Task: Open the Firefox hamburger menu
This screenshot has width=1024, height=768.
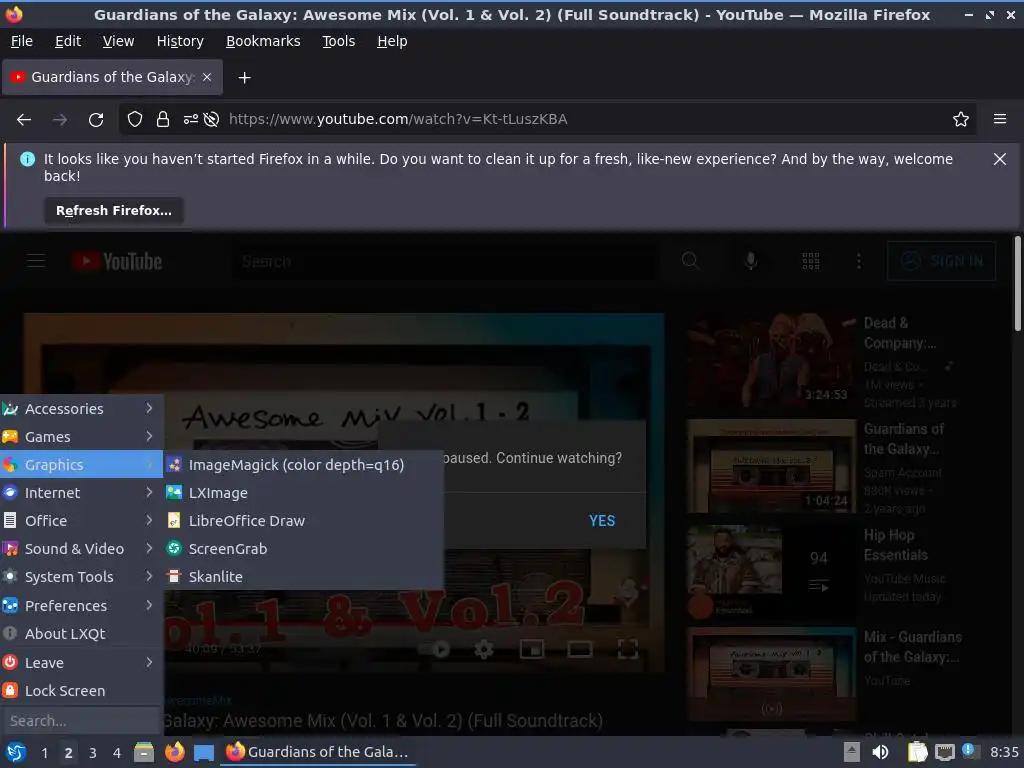Action: (1000, 119)
